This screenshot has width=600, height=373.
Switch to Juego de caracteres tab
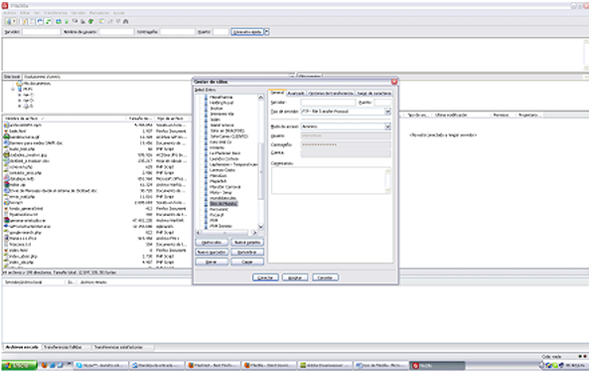pyautogui.click(x=374, y=93)
